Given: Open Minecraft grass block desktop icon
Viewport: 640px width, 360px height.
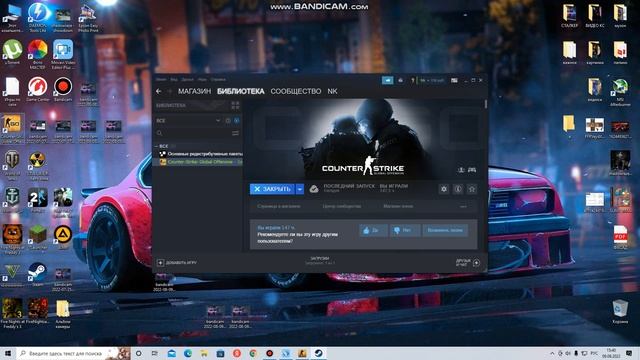Looking at the screenshot, I should pos(38,237).
